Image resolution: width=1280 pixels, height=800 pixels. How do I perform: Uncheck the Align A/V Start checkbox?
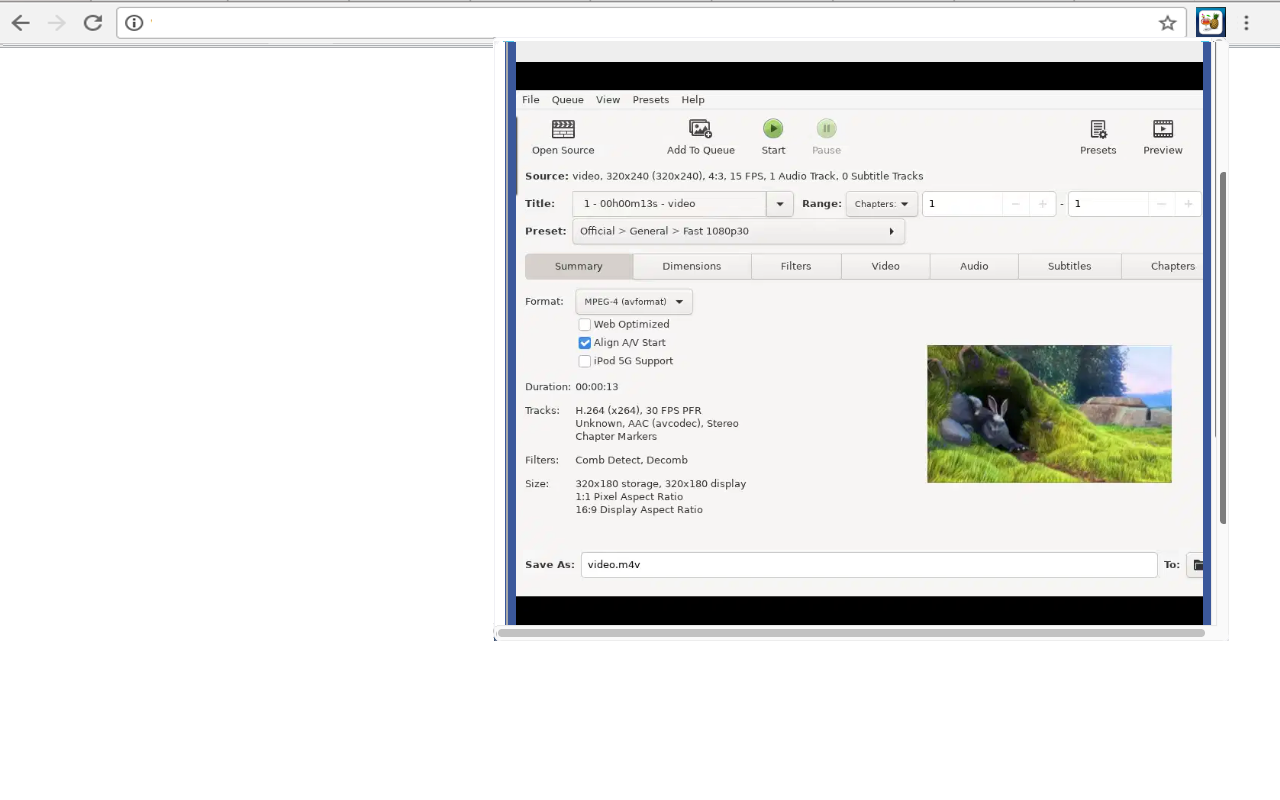point(585,343)
